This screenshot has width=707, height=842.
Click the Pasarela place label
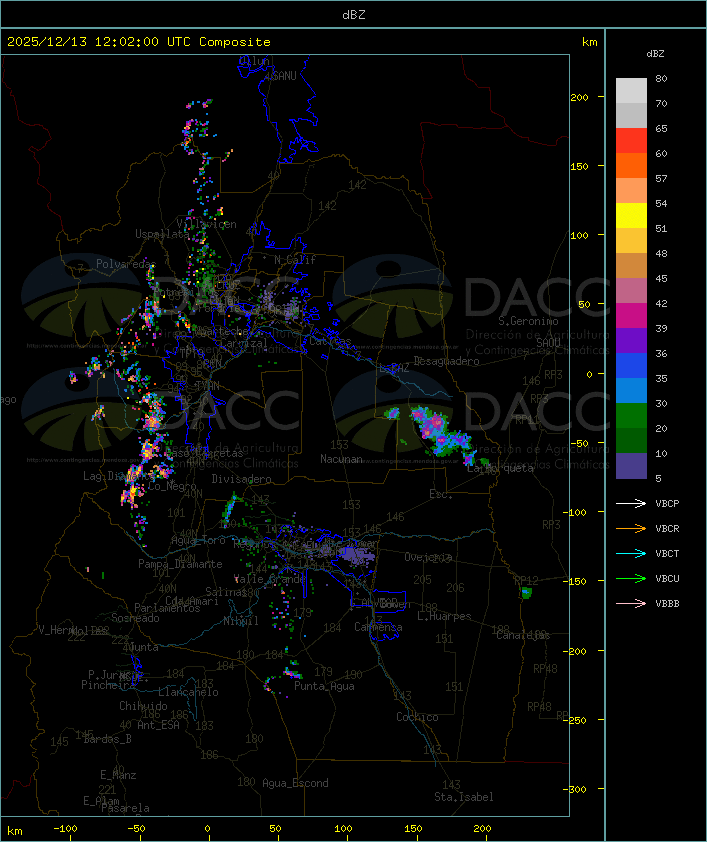point(125,808)
